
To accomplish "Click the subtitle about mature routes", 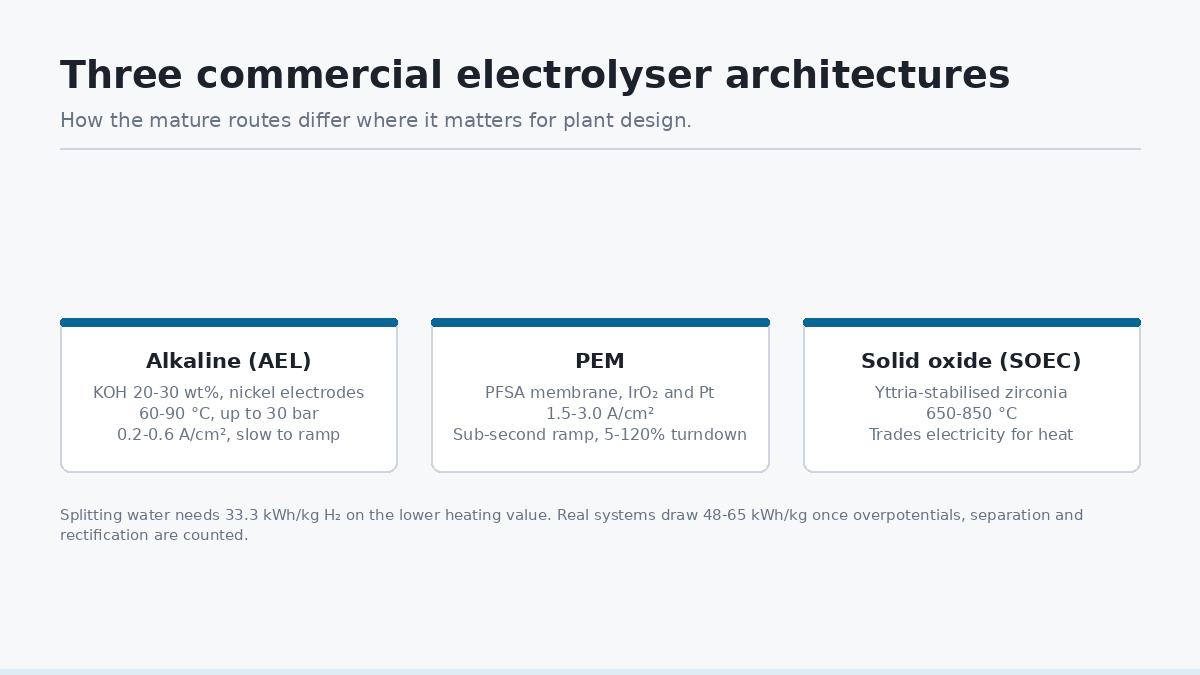I will 376,121.
